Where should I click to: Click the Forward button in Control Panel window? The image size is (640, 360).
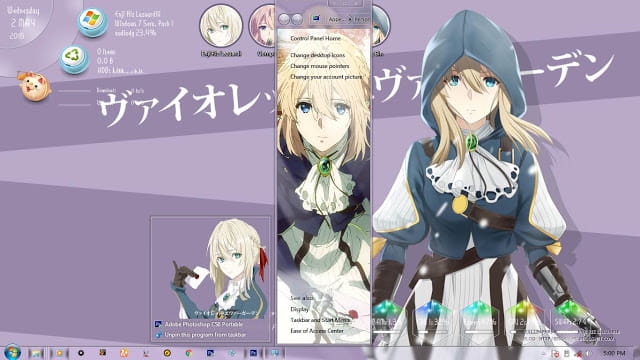click(x=297, y=19)
